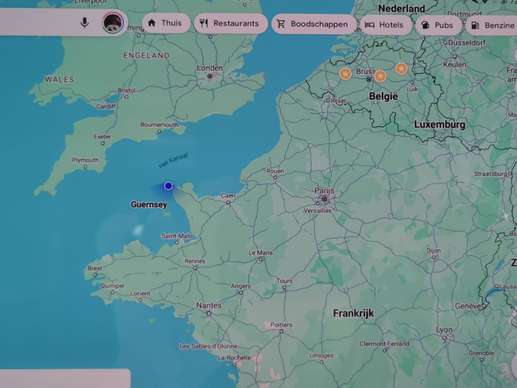Image resolution: width=517 pixels, height=388 pixels.
Task: Select the Benzine fuel chip
Action: tap(492, 25)
